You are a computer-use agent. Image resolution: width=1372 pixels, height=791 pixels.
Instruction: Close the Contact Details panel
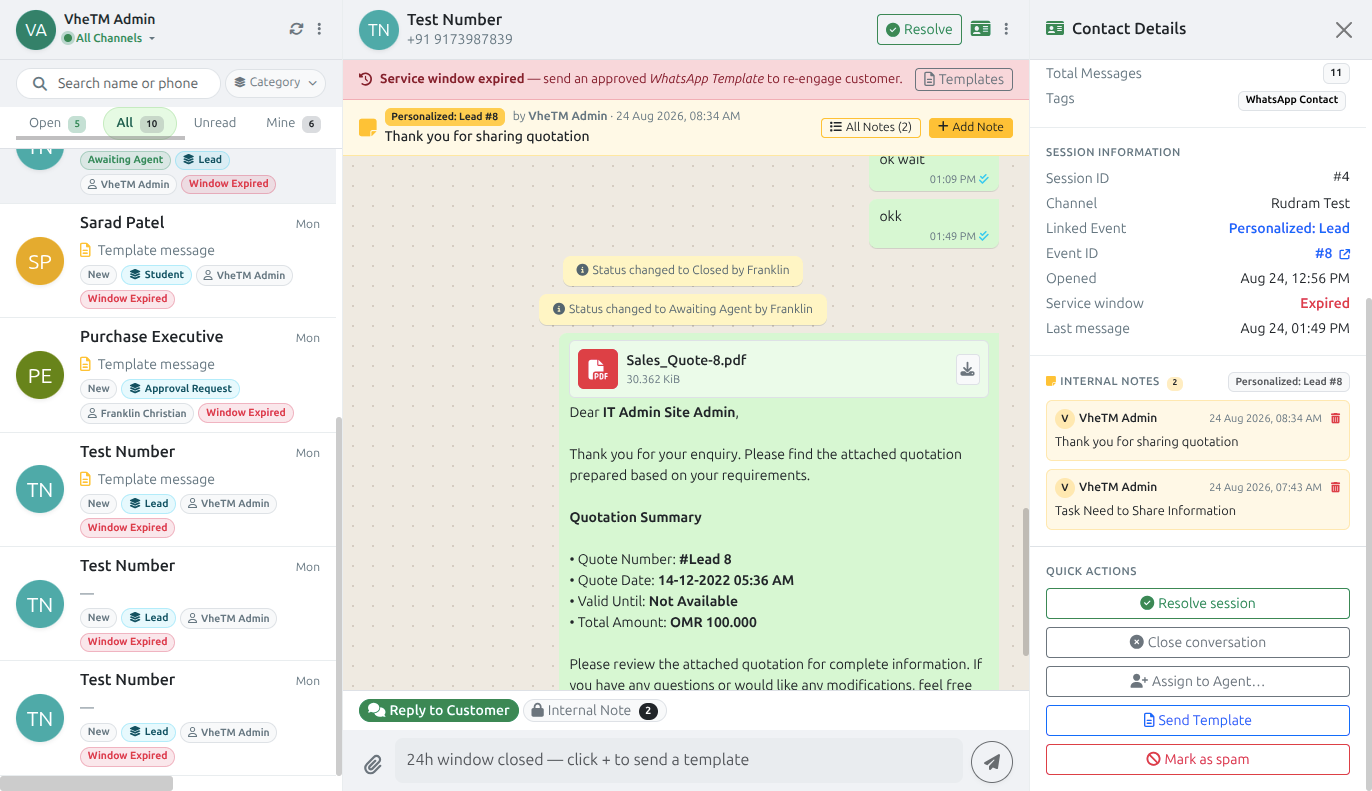1344,30
